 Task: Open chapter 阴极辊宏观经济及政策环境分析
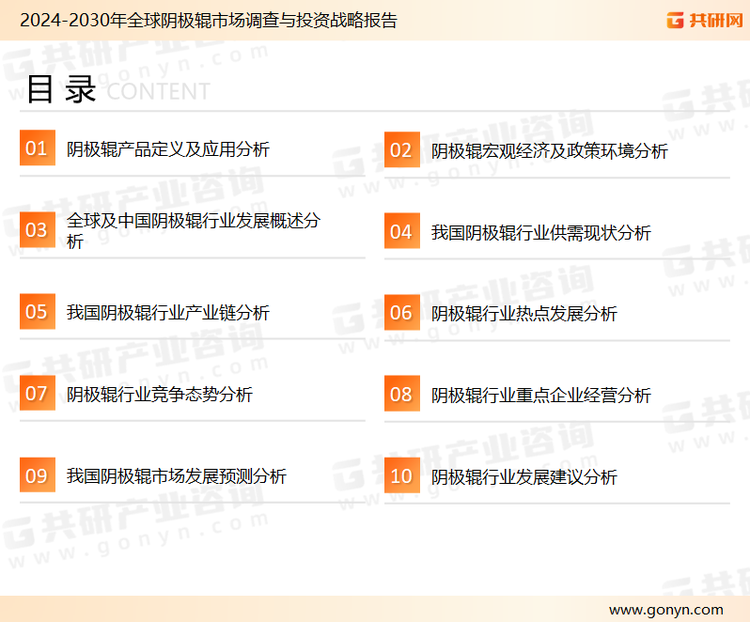(x=549, y=151)
